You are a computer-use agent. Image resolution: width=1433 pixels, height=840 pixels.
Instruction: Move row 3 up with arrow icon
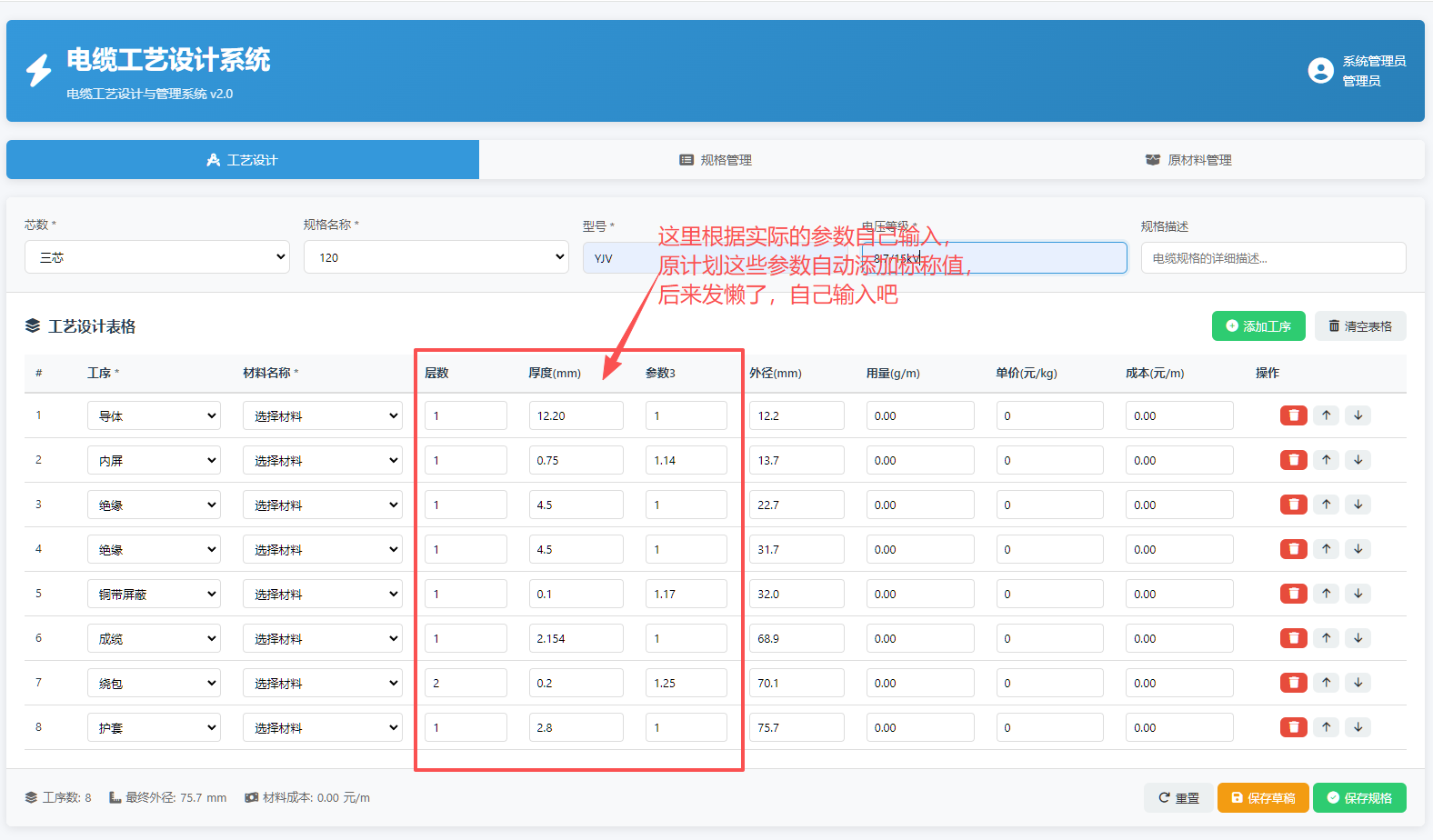coord(1327,505)
